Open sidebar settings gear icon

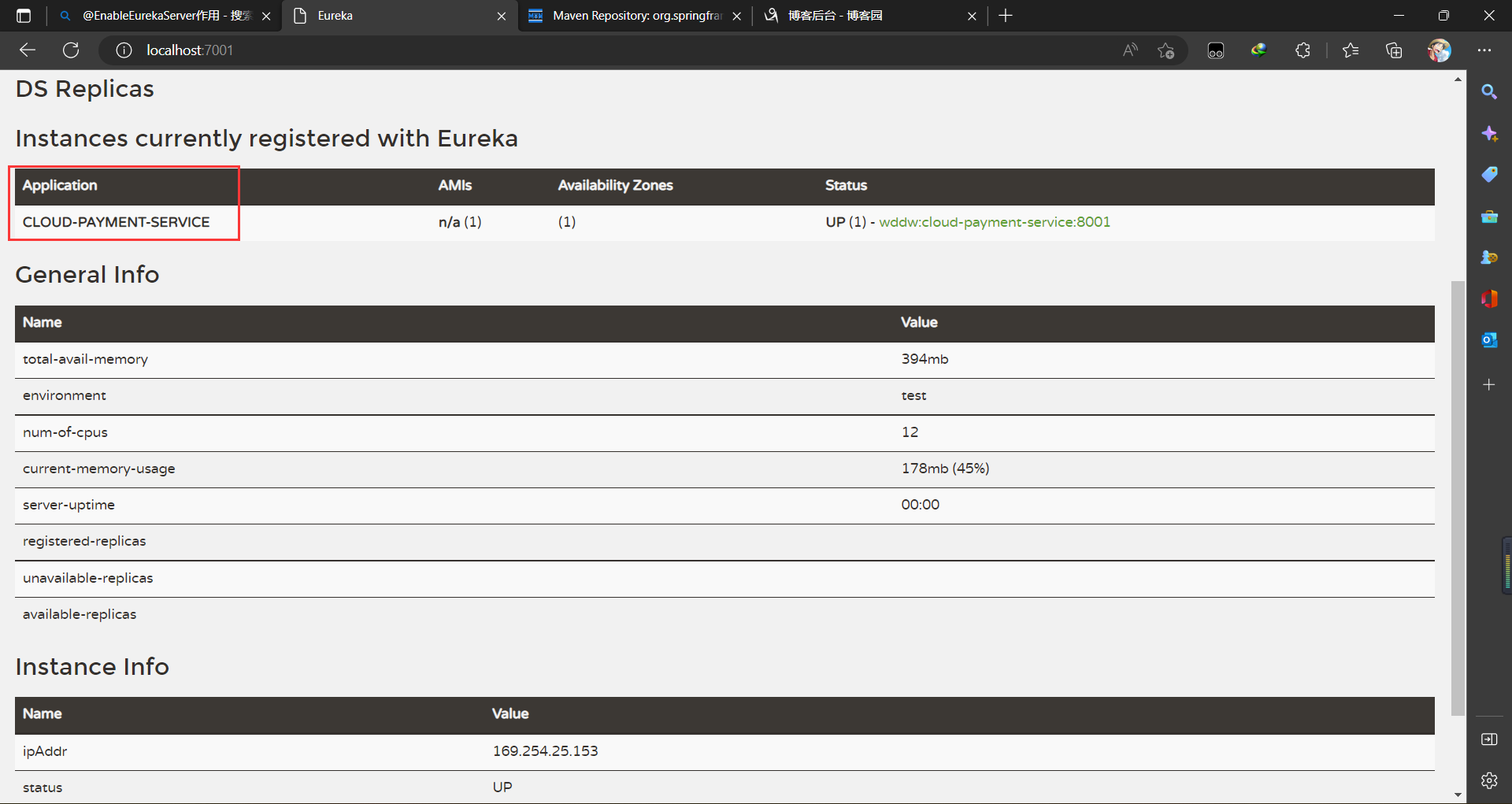click(1488, 780)
